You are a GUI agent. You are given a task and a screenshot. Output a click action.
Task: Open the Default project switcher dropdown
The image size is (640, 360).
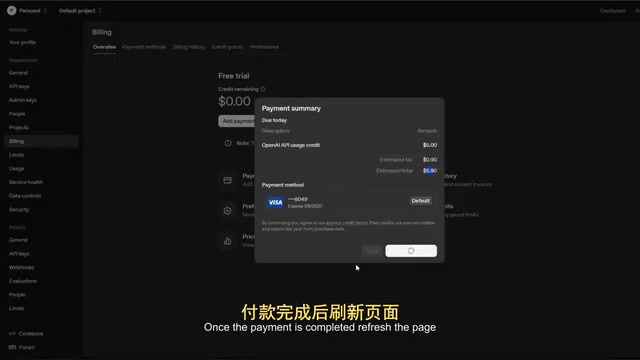80,11
